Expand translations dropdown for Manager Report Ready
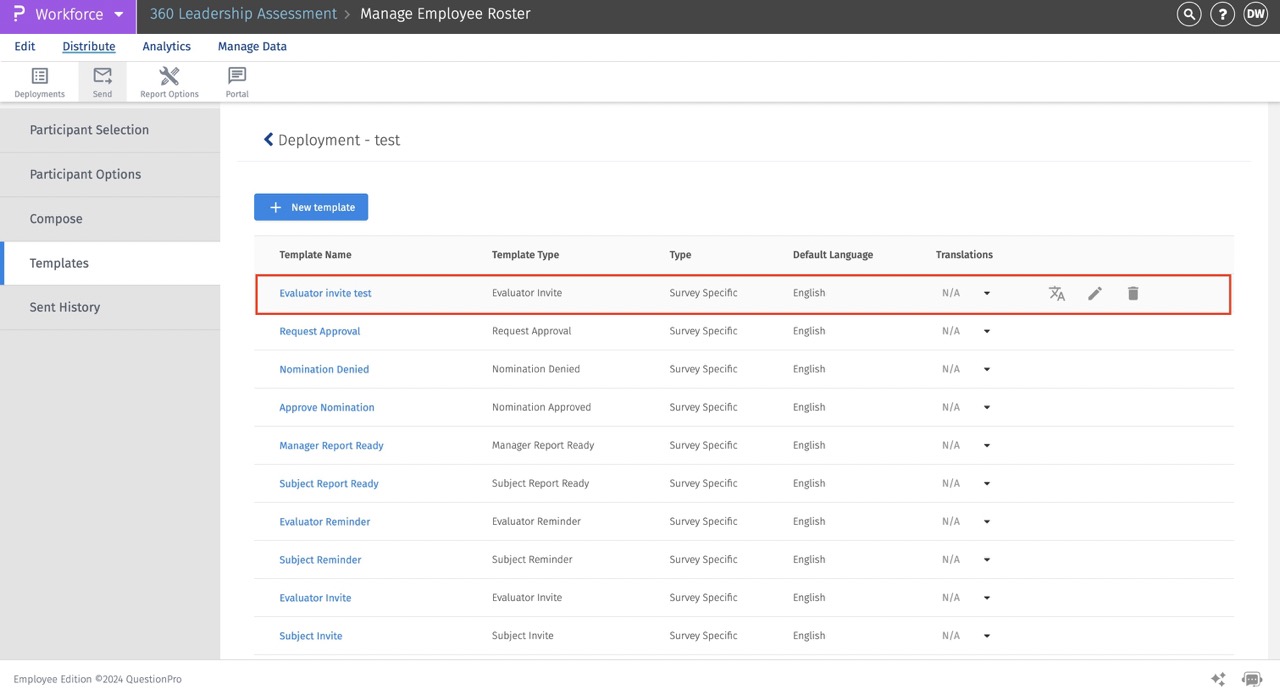 click(x=986, y=446)
